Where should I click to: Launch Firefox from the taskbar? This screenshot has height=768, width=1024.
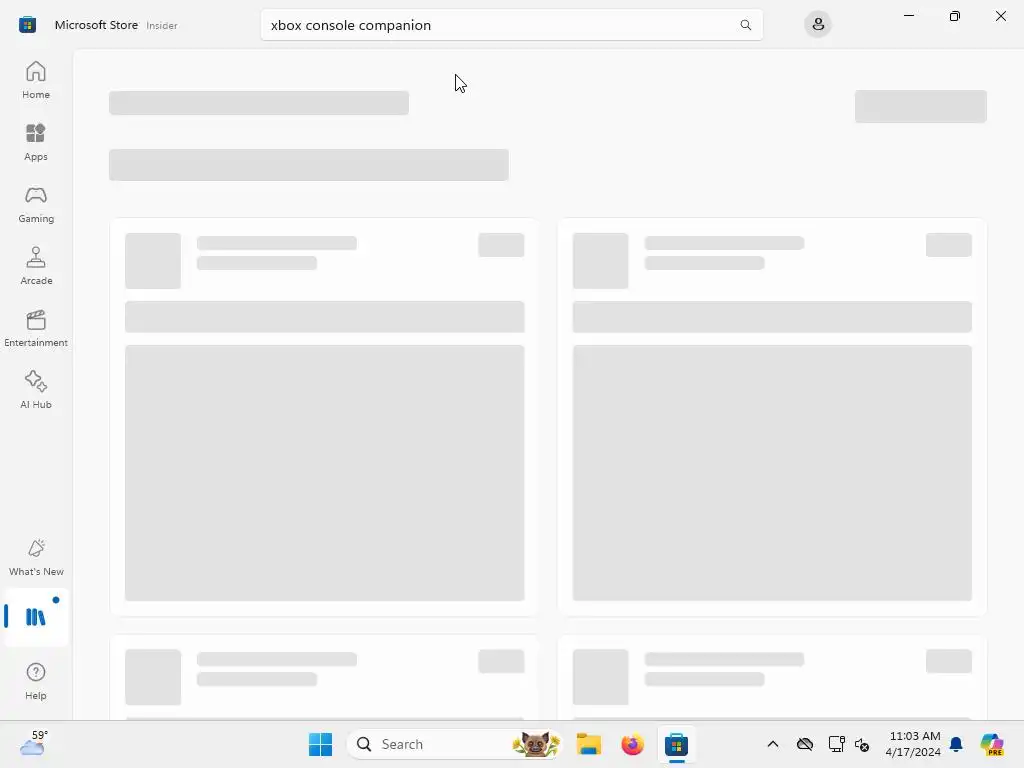tap(632, 744)
